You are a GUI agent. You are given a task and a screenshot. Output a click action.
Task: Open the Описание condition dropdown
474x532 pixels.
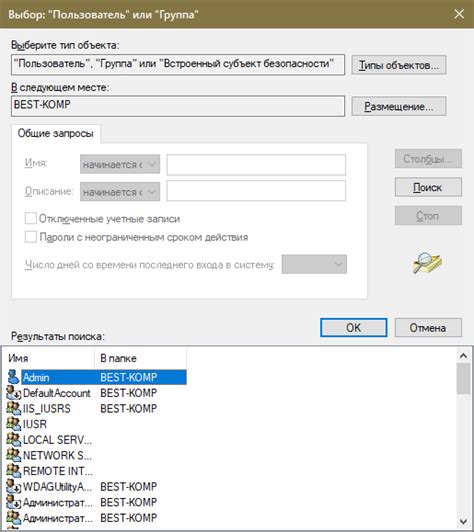(x=120, y=192)
